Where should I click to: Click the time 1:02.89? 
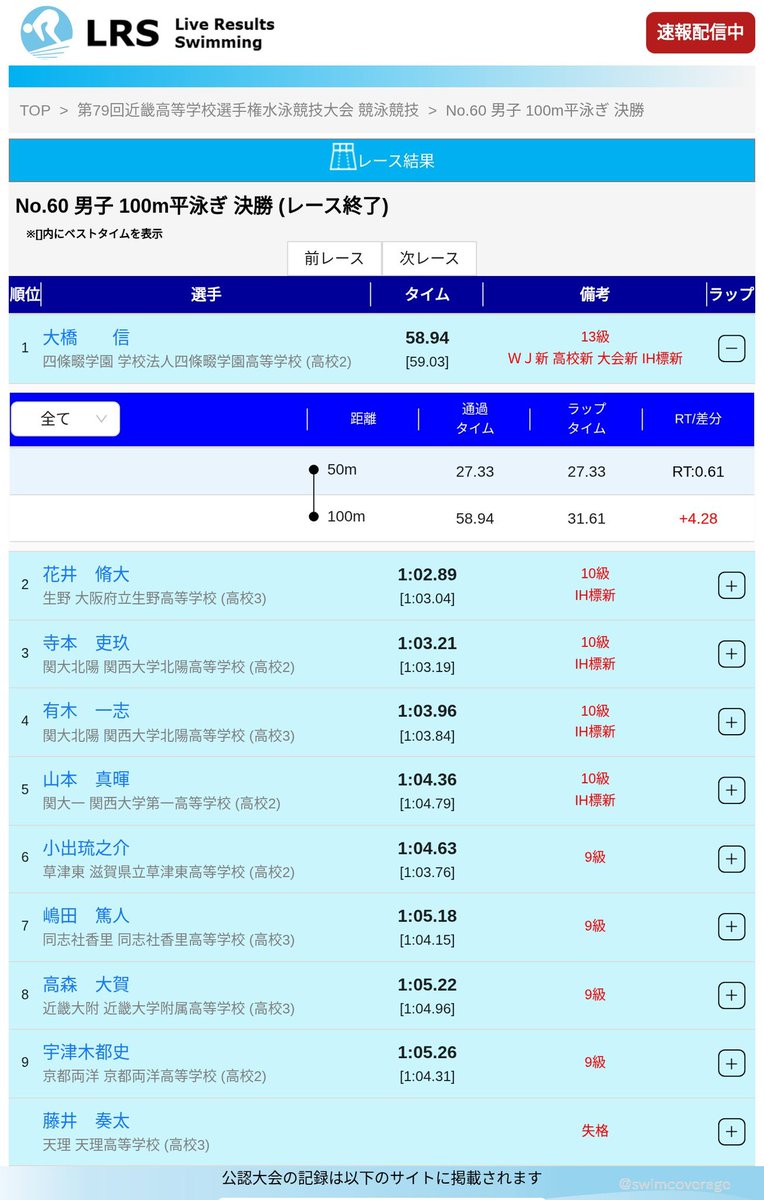coord(427,574)
